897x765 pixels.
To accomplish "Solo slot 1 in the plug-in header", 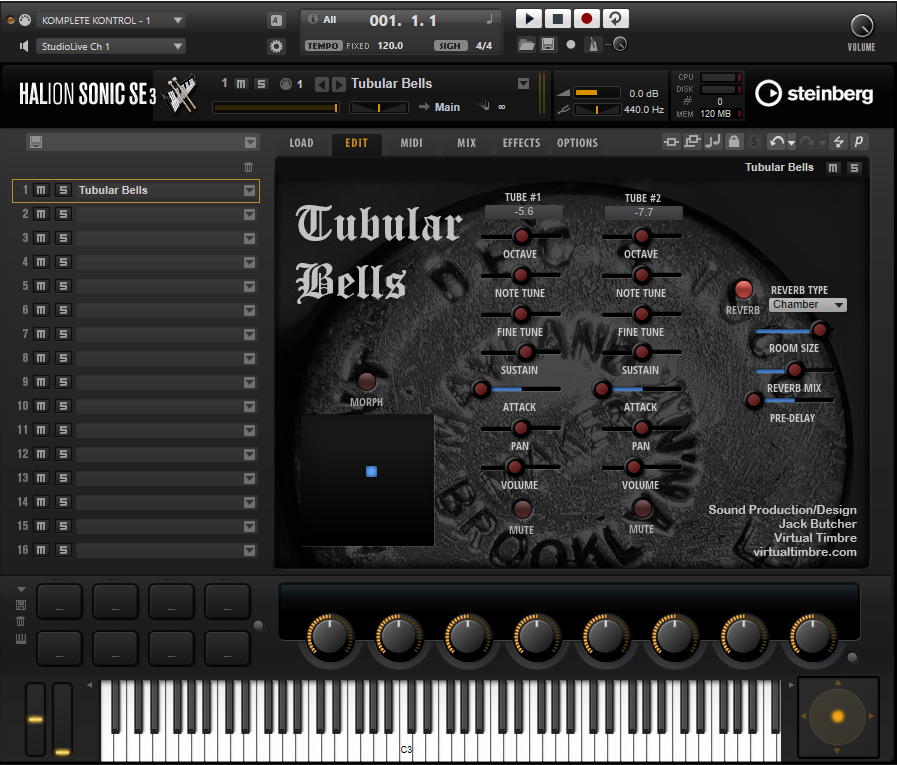I will tap(261, 84).
